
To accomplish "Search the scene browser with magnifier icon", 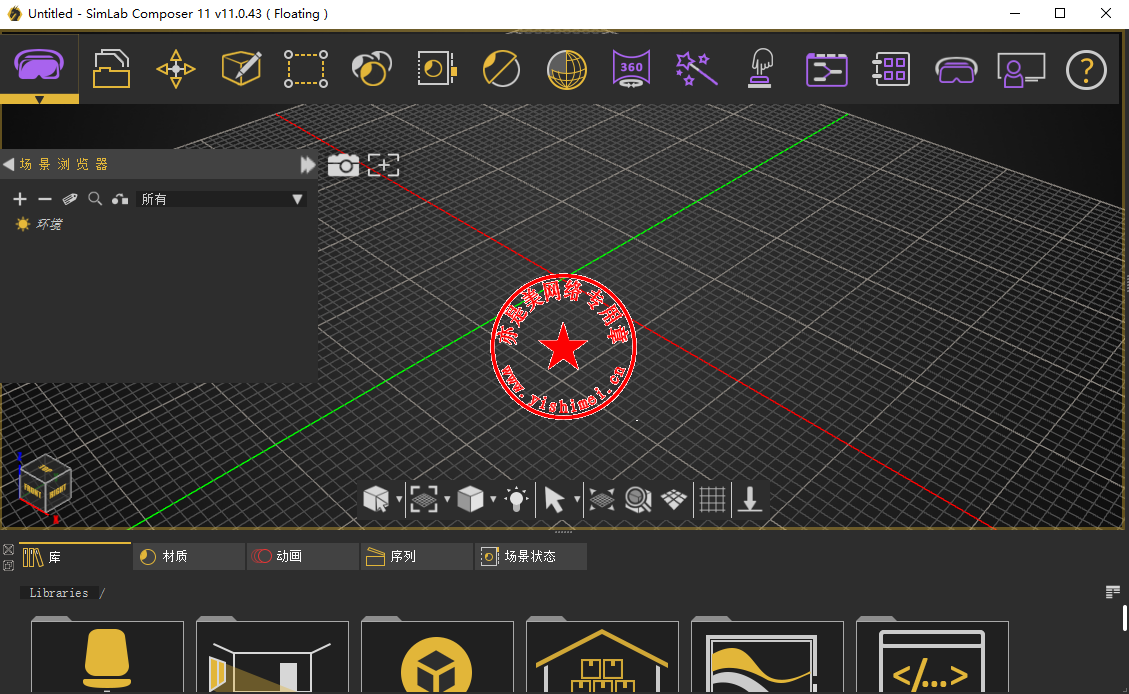I will [x=95, y=199].
